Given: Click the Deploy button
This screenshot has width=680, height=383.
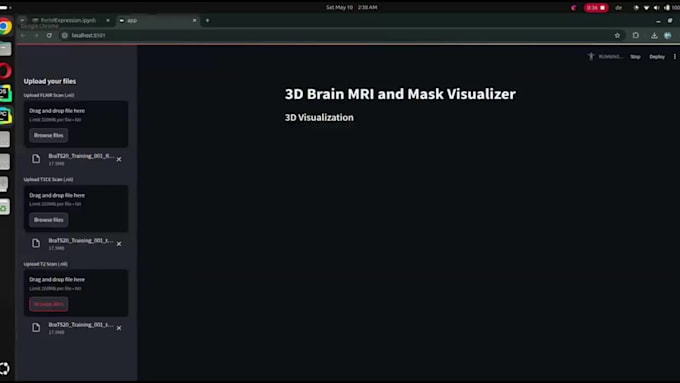Looking at the screenshot, I should click(657, 57).
